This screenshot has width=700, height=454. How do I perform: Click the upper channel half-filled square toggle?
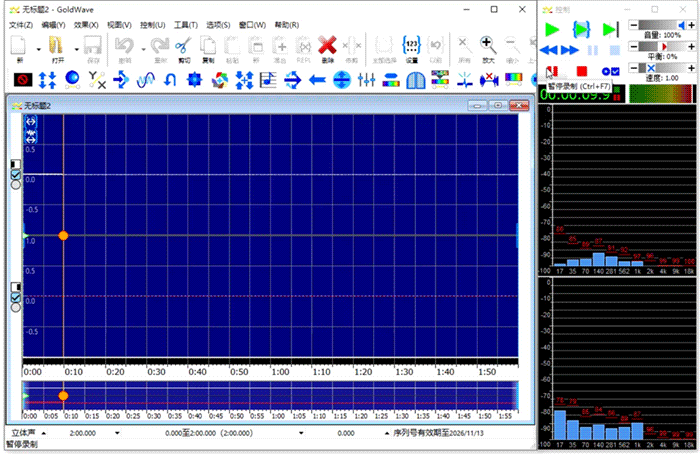(16, 165)
